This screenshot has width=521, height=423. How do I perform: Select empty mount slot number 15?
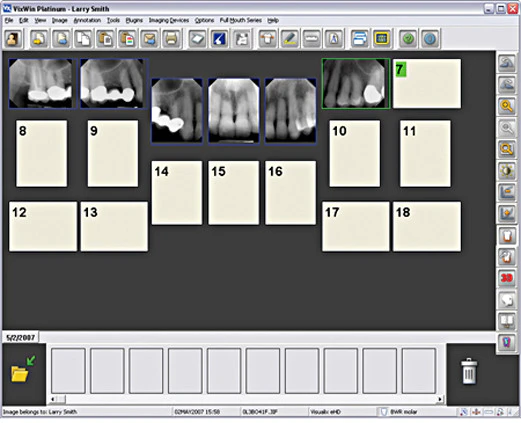234,193
